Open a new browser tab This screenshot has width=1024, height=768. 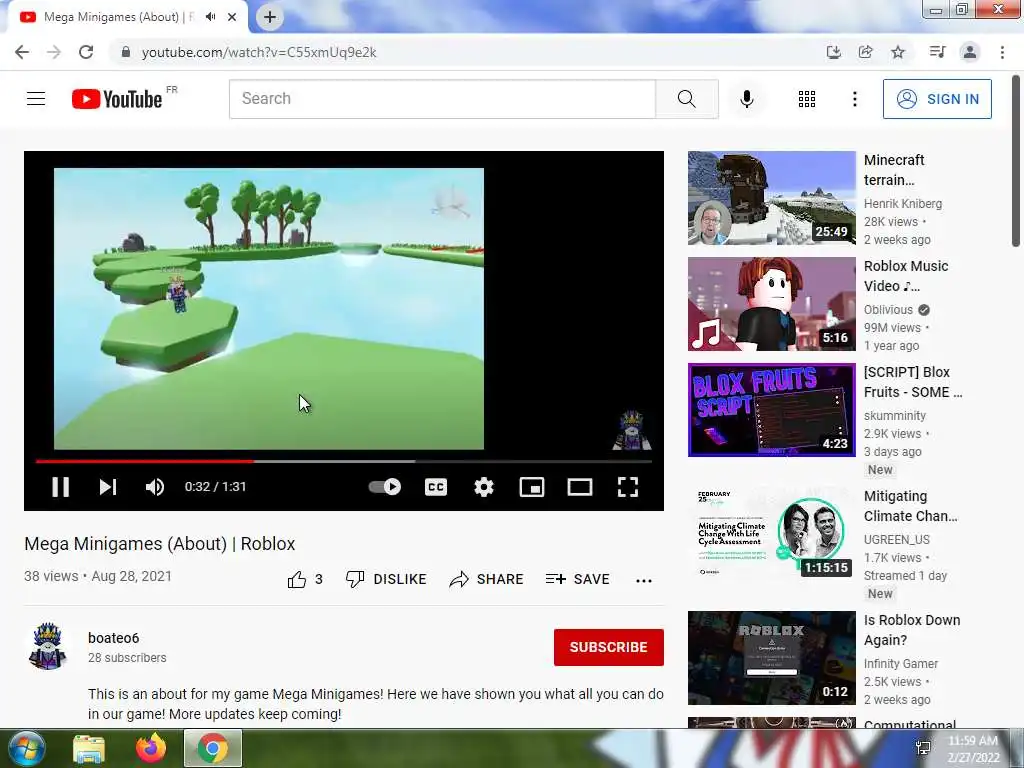[270, 17]
